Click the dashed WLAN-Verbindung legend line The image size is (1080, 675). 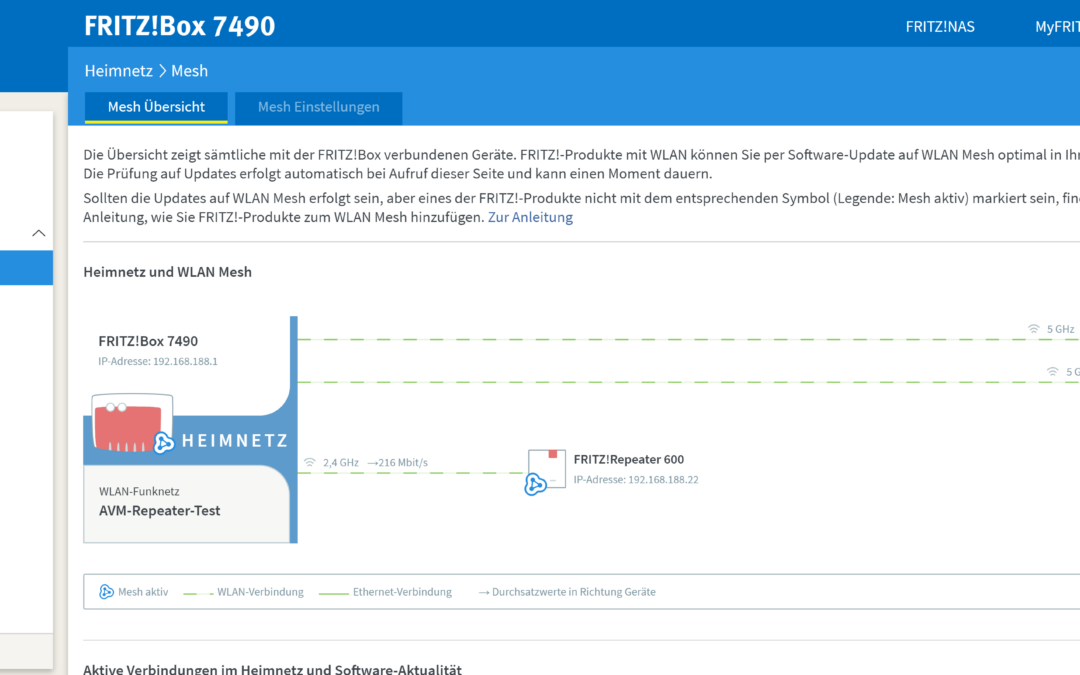(198, 593)
